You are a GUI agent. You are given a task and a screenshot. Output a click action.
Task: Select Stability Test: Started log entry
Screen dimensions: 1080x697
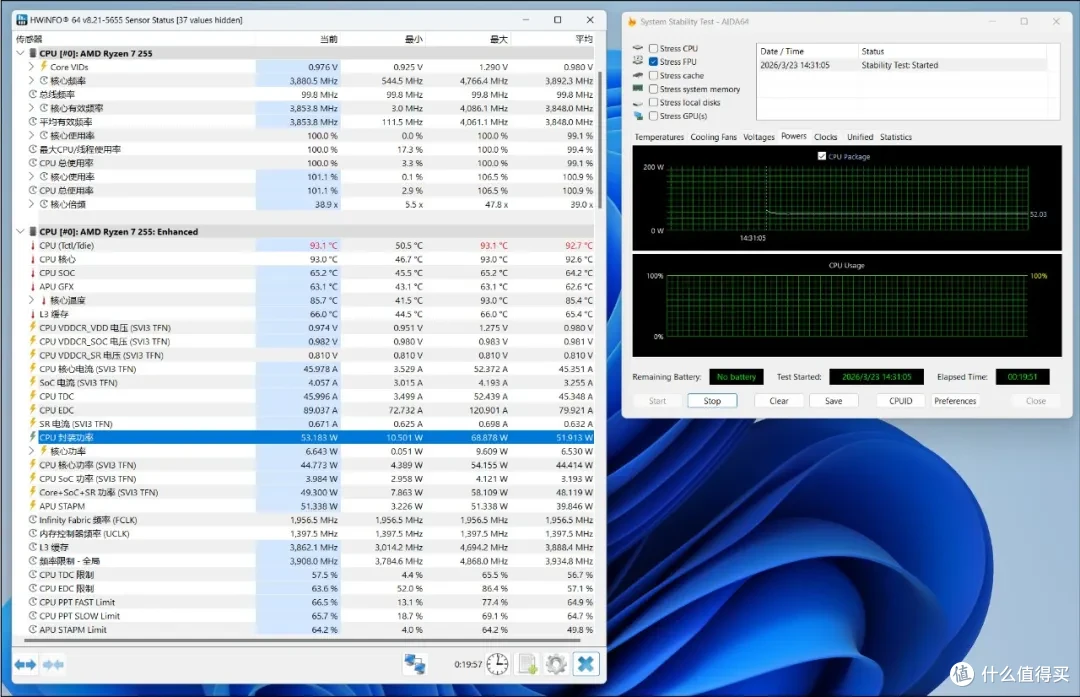tap(900, 65)
